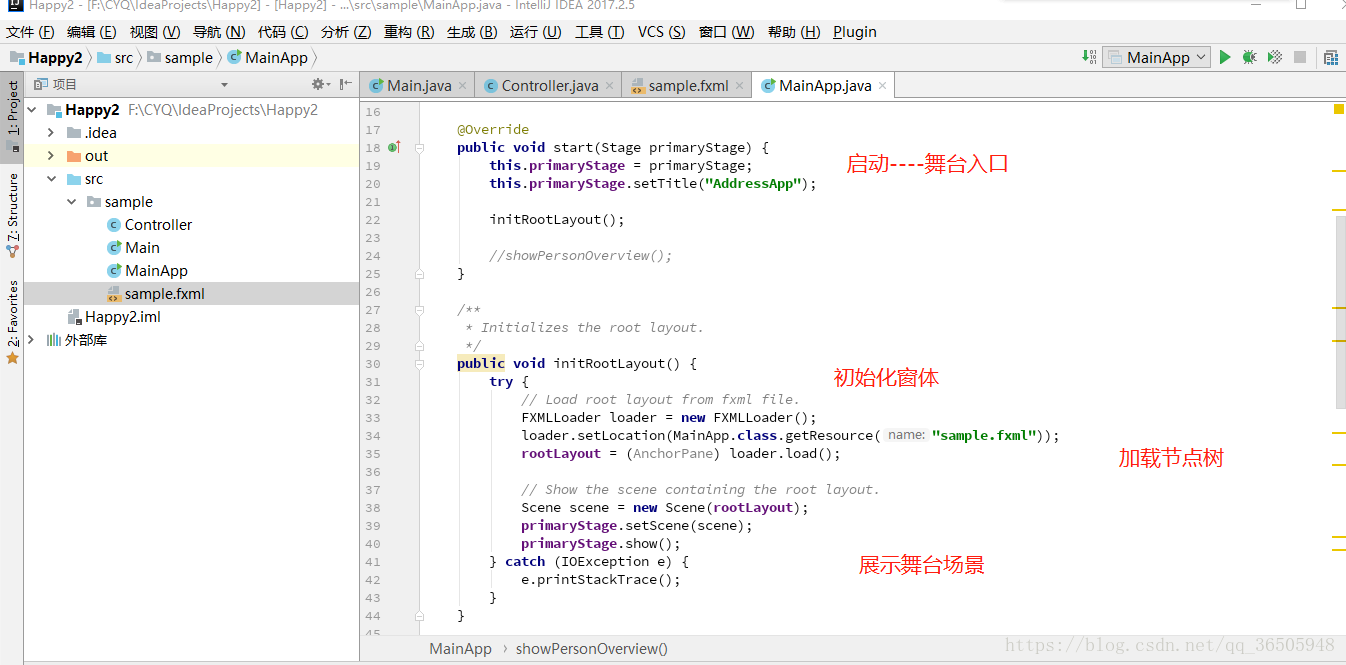Collapse the Happy2 root project node
The width and height of the screenshot is (1346, 665).
pyautogui.click(x=31, y=110)
